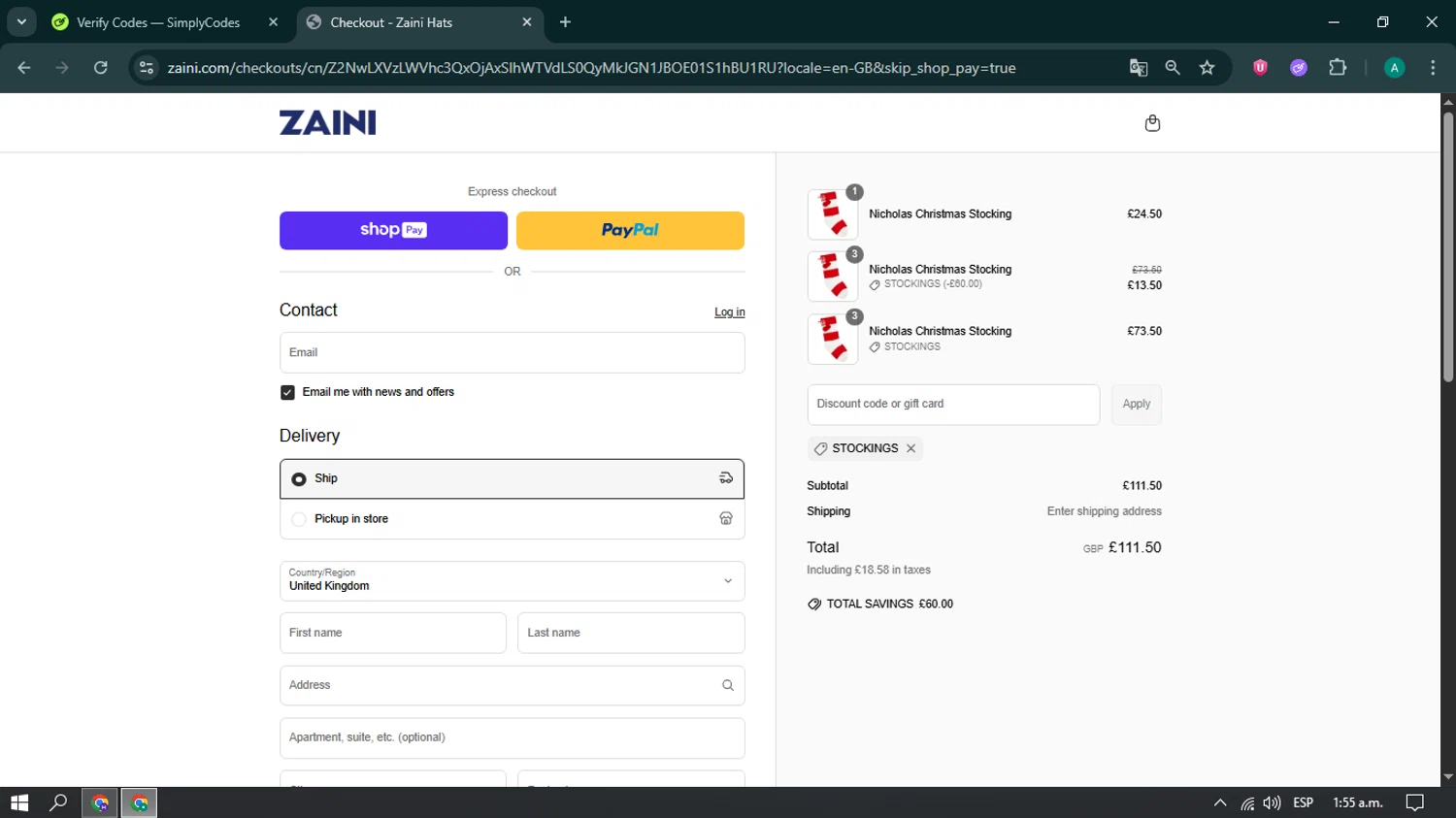Click the shipping truck icon
Image resolution: width=1456 pixels, height=818 pixels.
pos(726,478)
